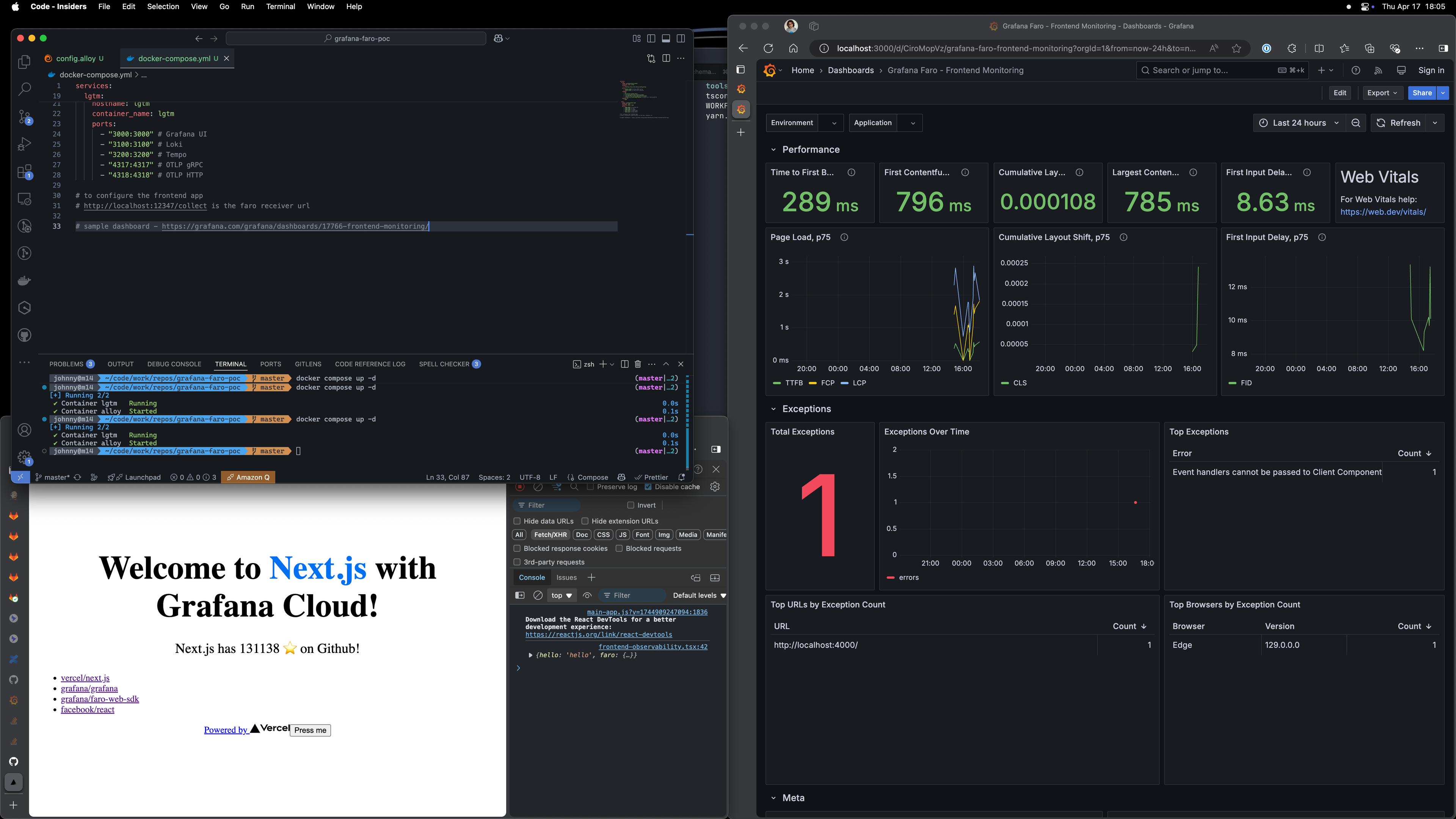Open Manage gear in VS Code activity bar

pyautogui.click(x=24, y=457)
